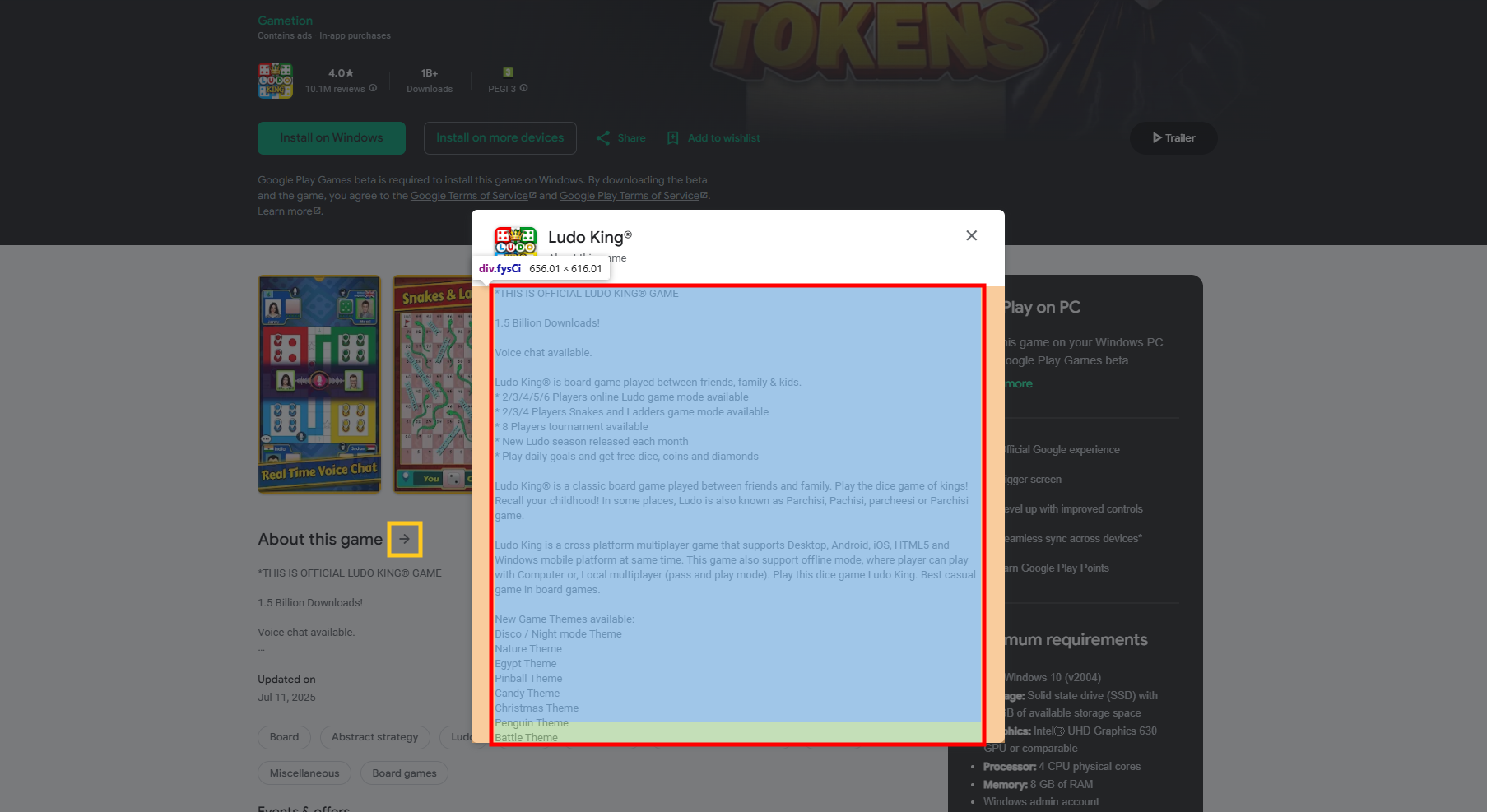Screen dimensions: 1487x812
Task: Click the PEGI 3 content rating badge
Action: (x=508, y=74)
